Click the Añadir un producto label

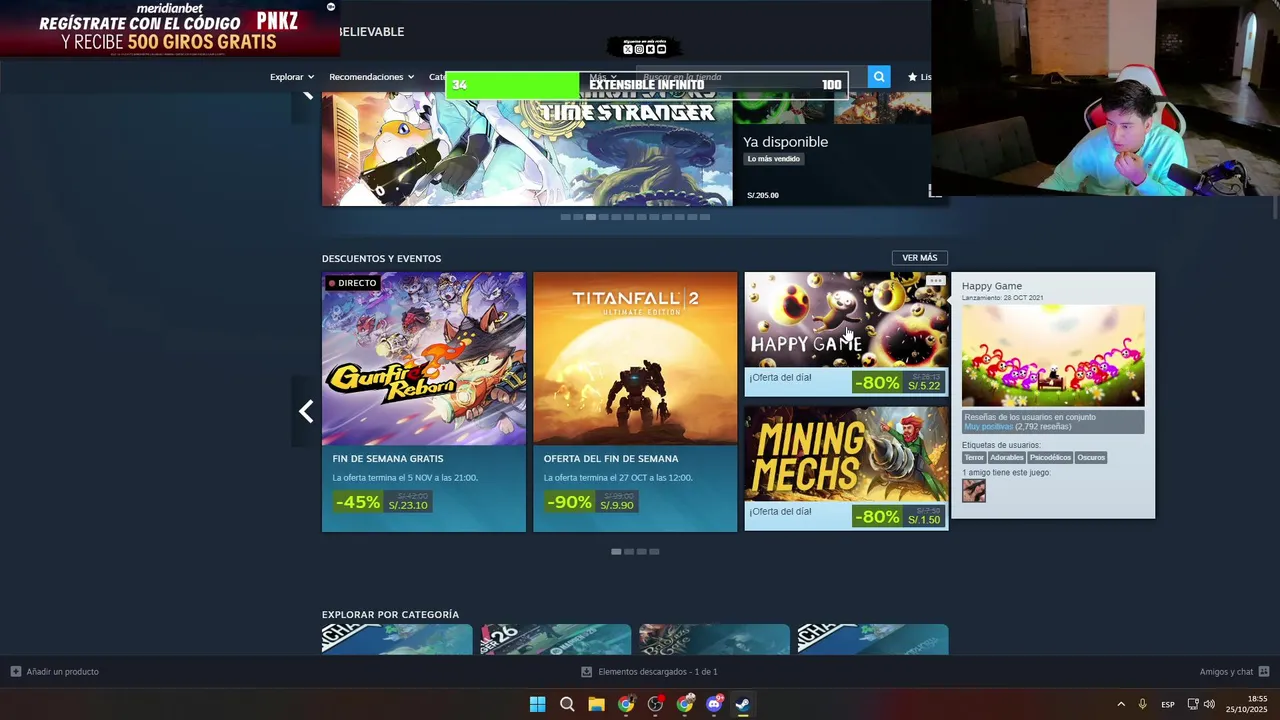63,672
